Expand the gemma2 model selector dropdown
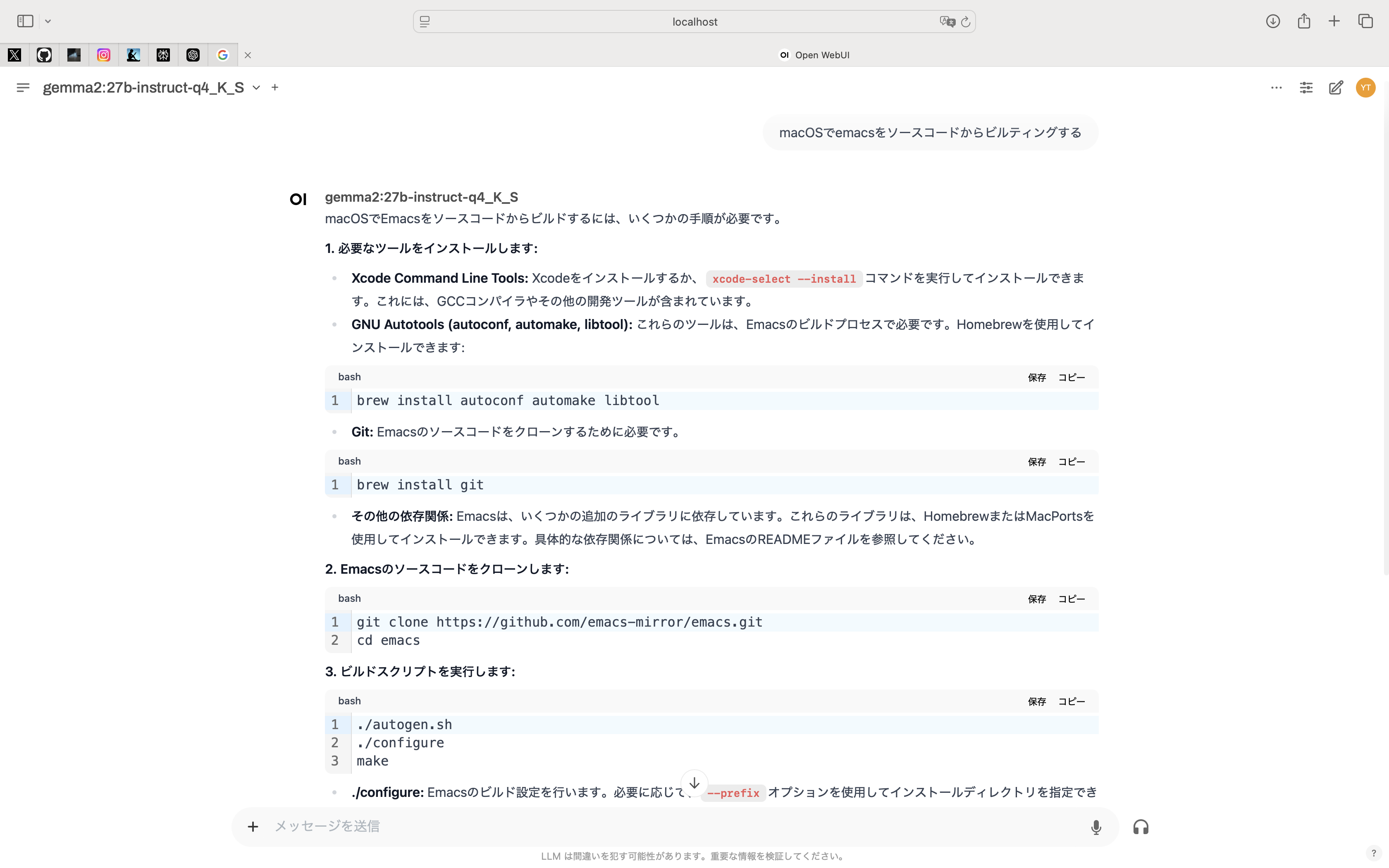 click(256, 88)
